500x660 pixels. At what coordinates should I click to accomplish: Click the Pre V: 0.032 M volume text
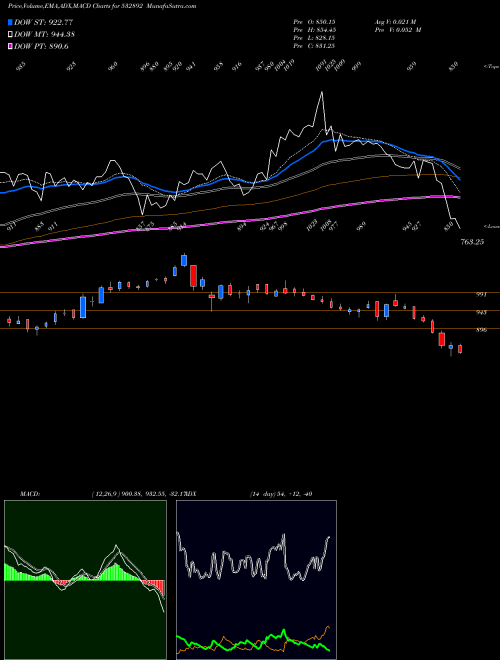(x=398, y=30)
